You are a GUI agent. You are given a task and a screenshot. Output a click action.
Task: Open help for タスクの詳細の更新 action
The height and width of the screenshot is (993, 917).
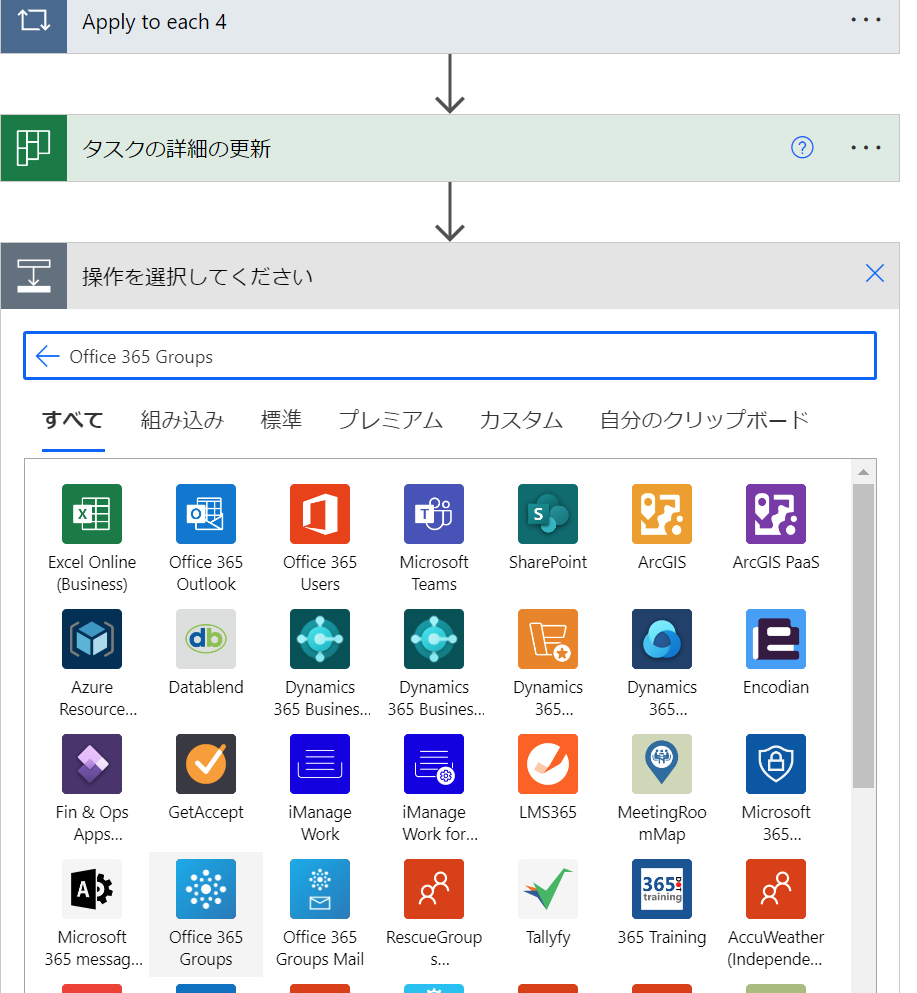[802, 148]
